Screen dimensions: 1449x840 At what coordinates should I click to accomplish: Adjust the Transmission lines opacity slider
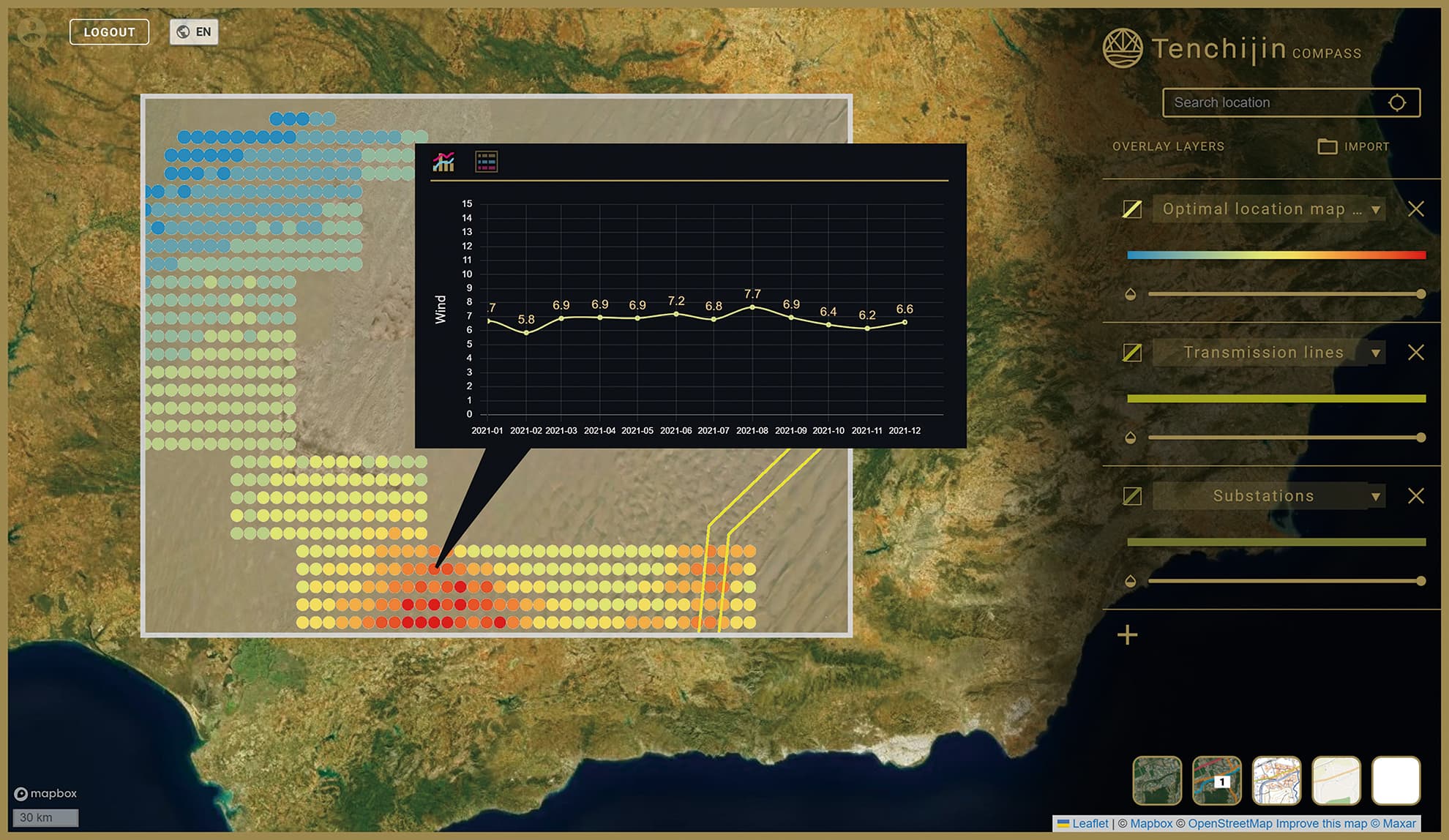click(1284, 438)
